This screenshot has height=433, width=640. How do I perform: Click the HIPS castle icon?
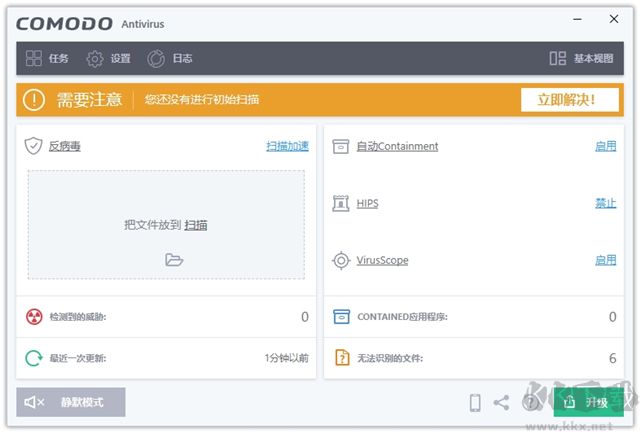340,203
